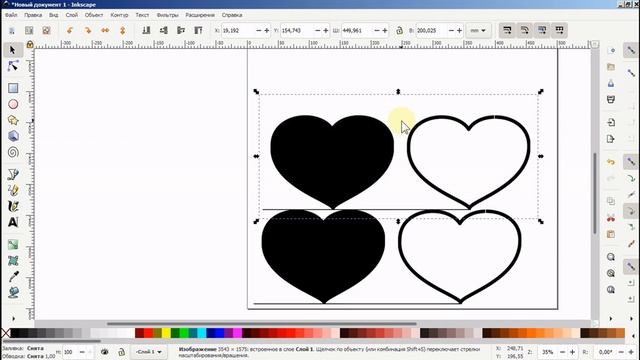This screenshot has width=640, height=360.
Task: Expand commands bar overflow arrow
Action: (611, 318)
